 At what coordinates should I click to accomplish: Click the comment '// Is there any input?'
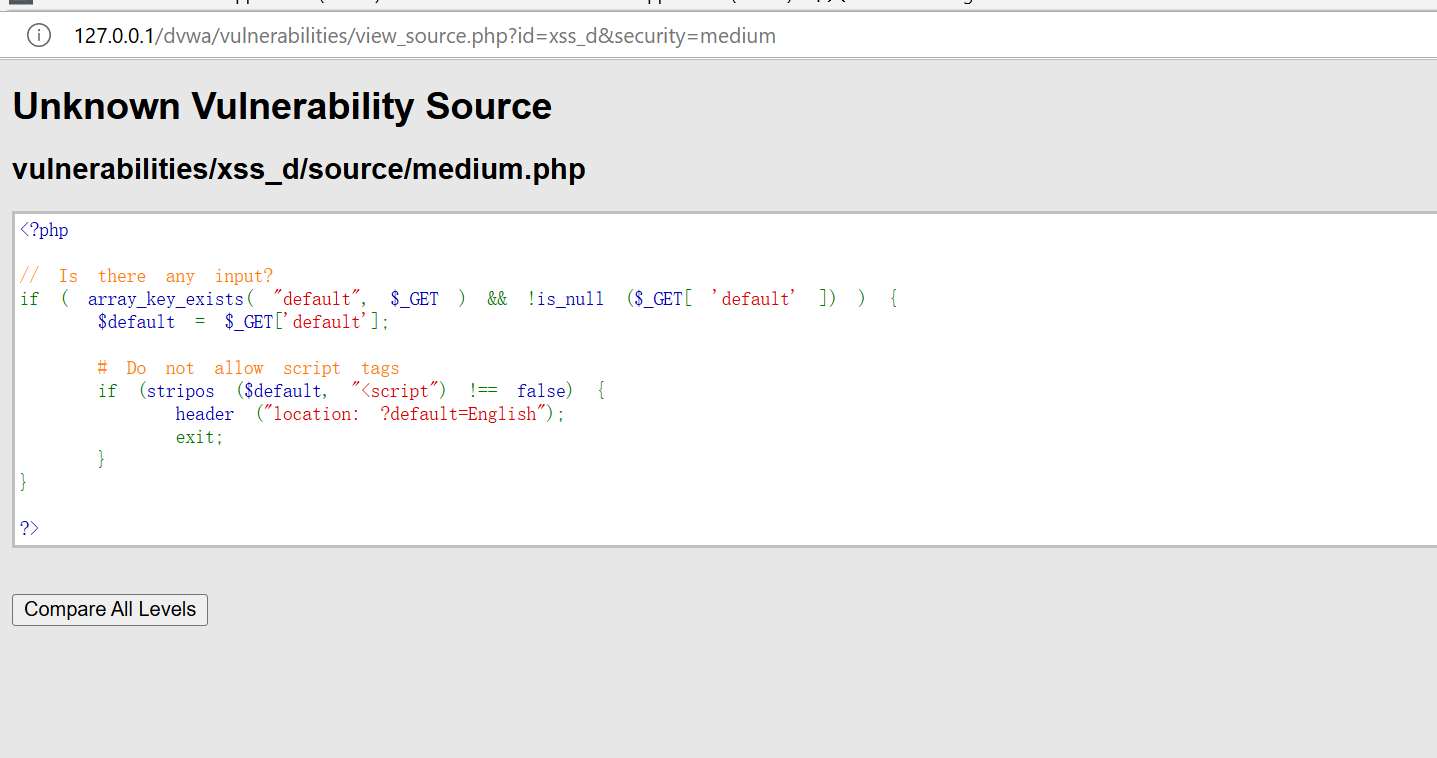click(x=146, y=276)
